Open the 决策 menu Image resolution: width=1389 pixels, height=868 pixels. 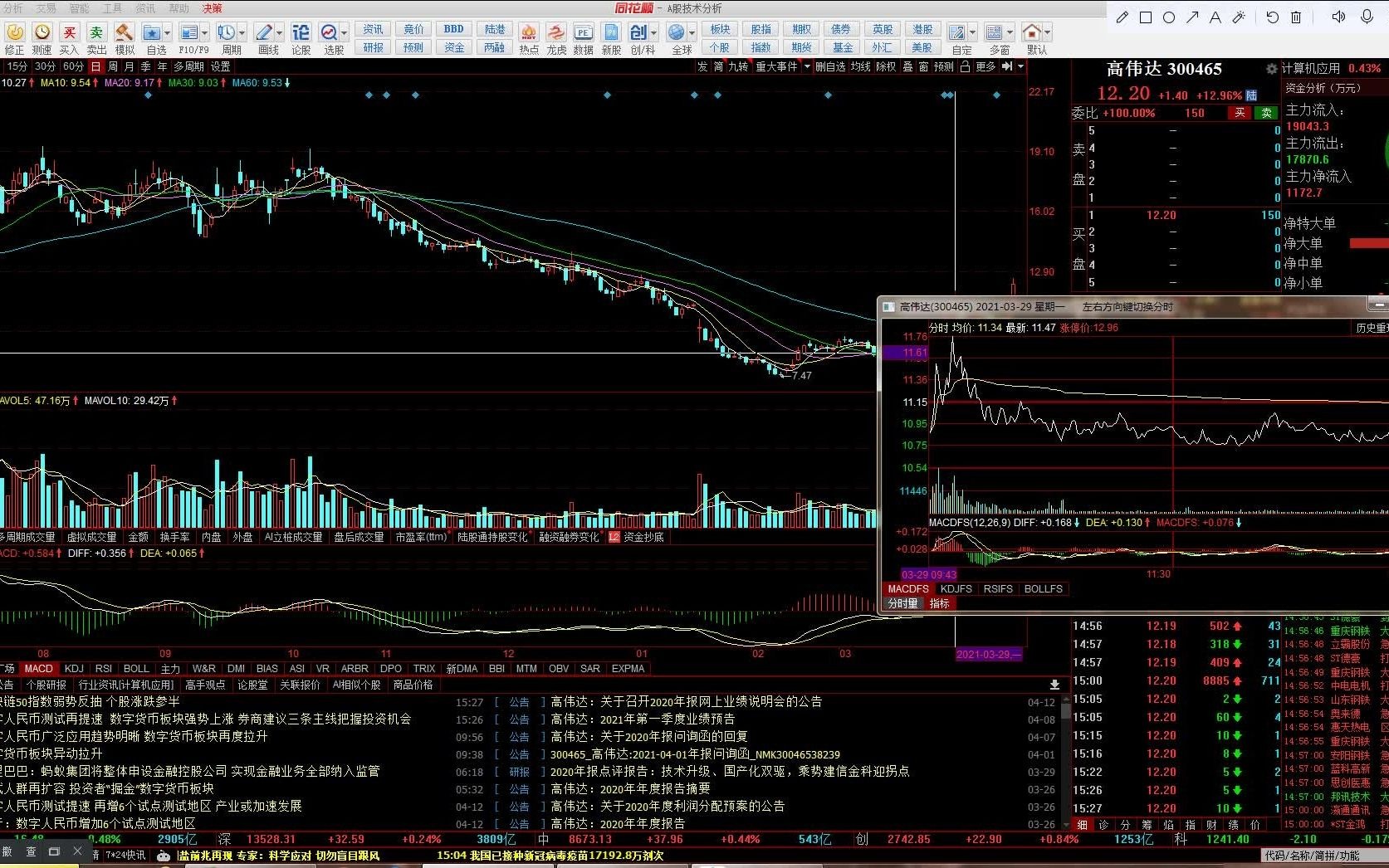point(213,8)
